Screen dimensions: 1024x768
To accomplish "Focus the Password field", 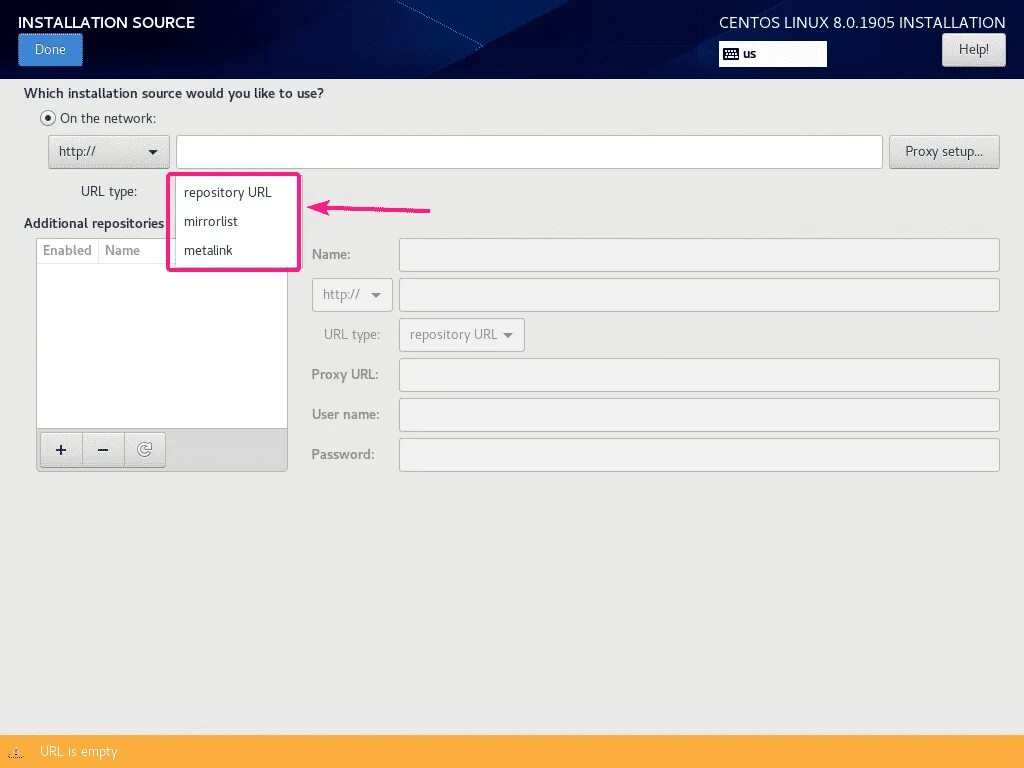I will pyautogui.click(x=699, y=455).
